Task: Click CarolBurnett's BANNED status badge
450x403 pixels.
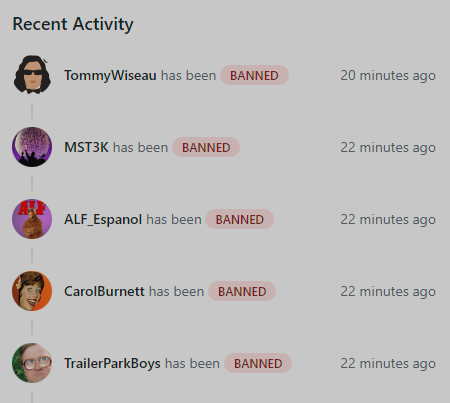Action: click(242, 291)
